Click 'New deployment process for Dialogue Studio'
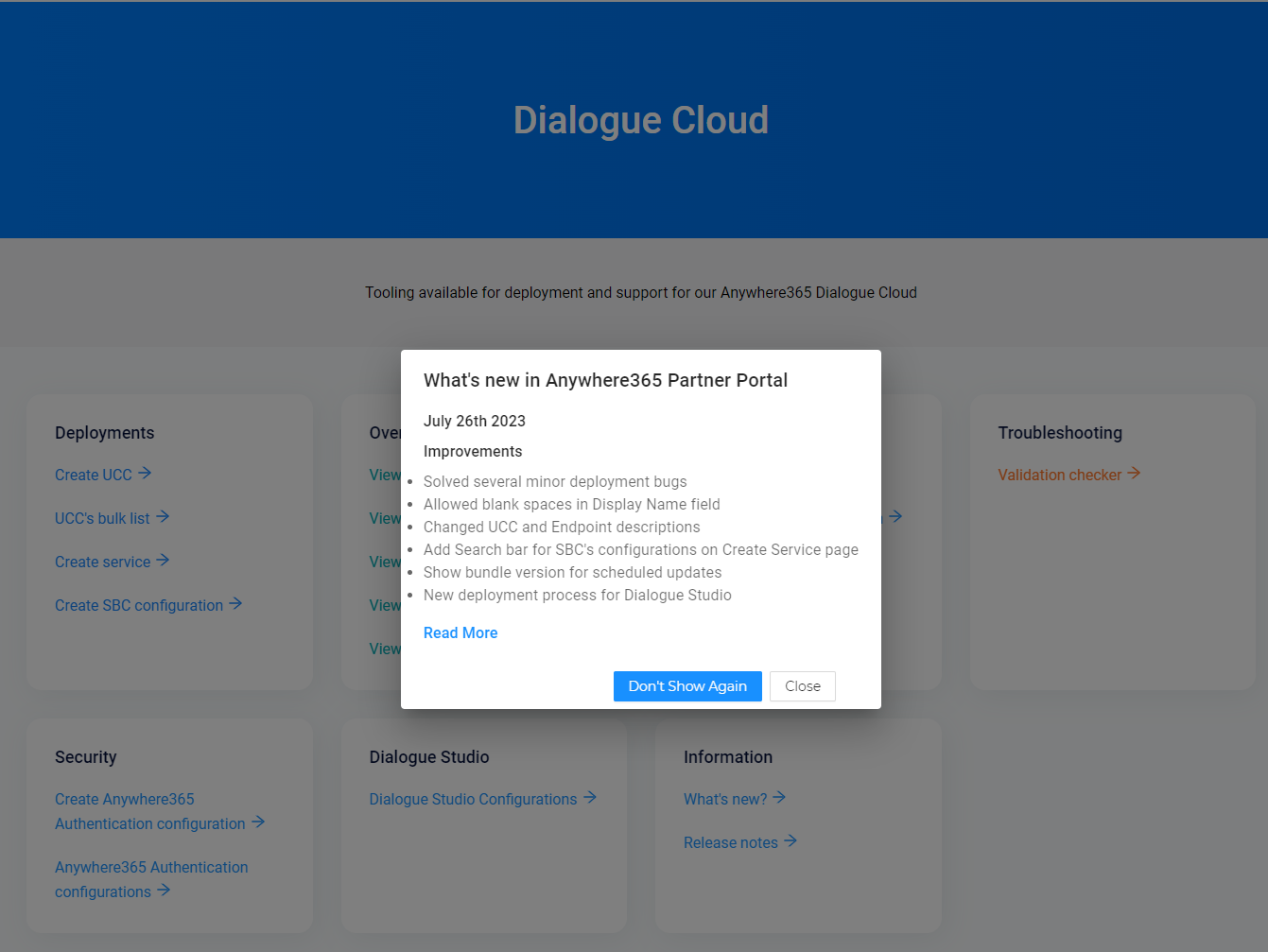 point(578,596)
